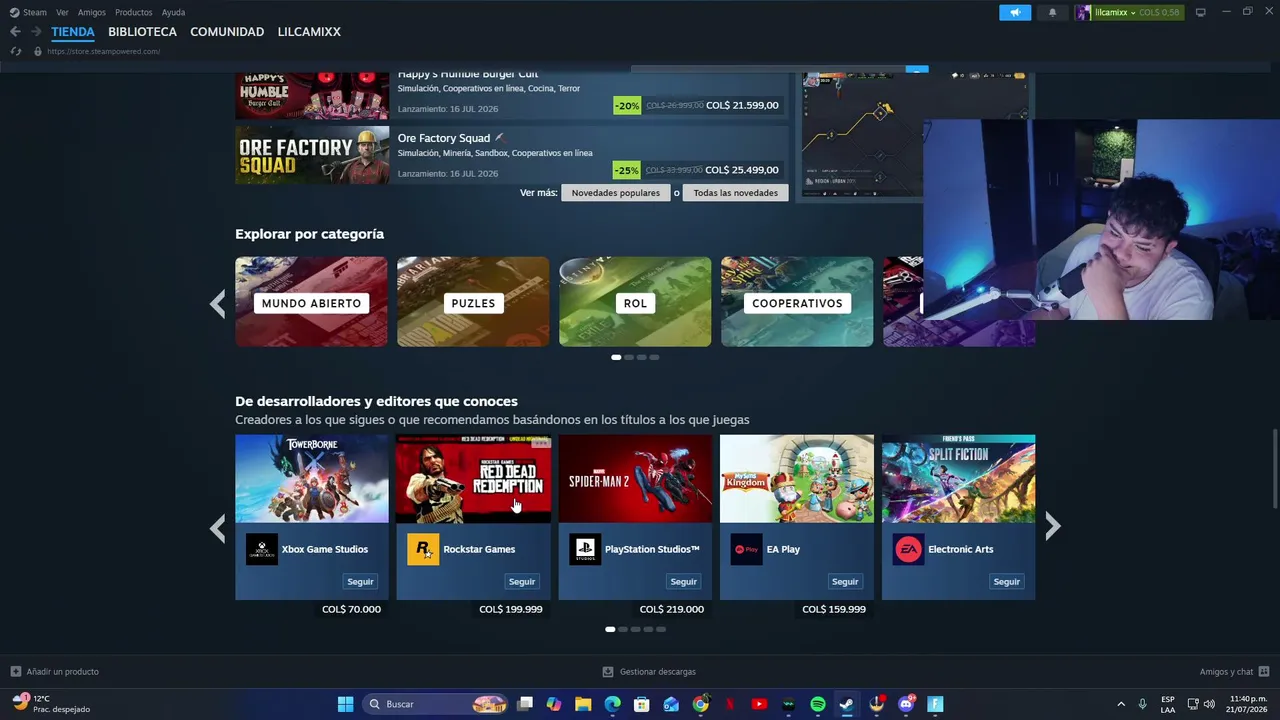The image size is (1280, 720).
Task: Show next developers with right arrow
Action: [x=1052, y=527]
